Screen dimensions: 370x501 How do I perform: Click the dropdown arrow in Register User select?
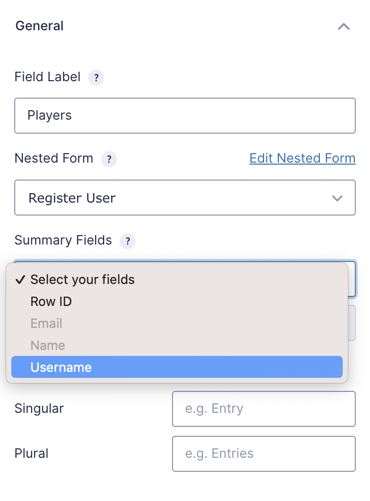[x=337, y=198]
